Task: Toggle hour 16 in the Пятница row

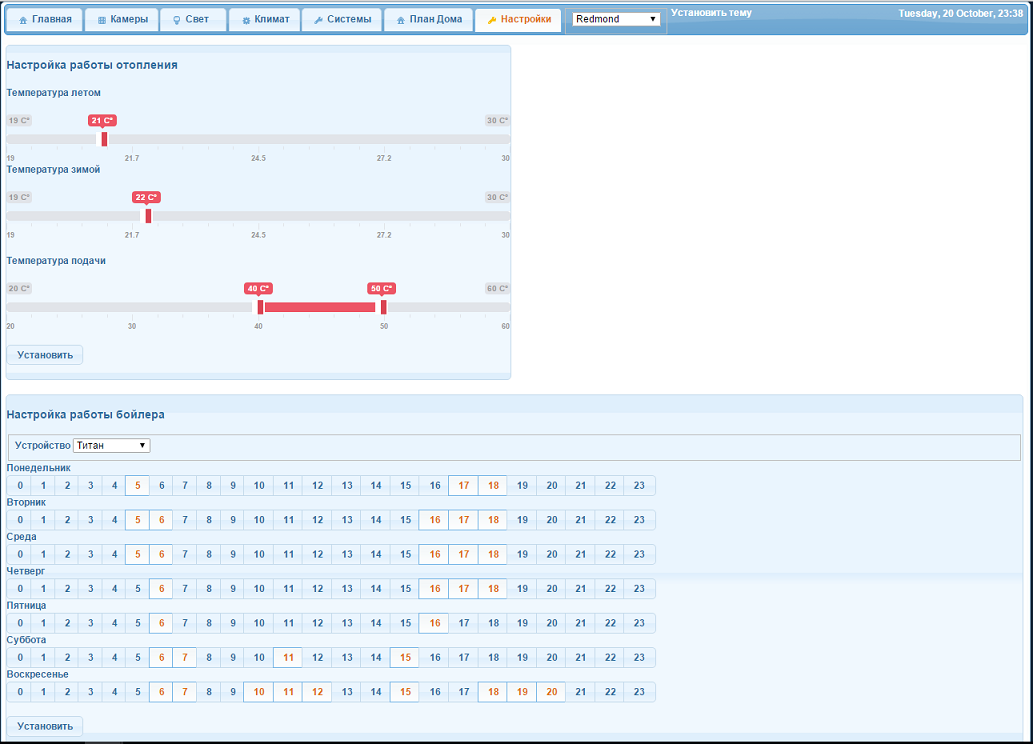Action: point(434,623)
